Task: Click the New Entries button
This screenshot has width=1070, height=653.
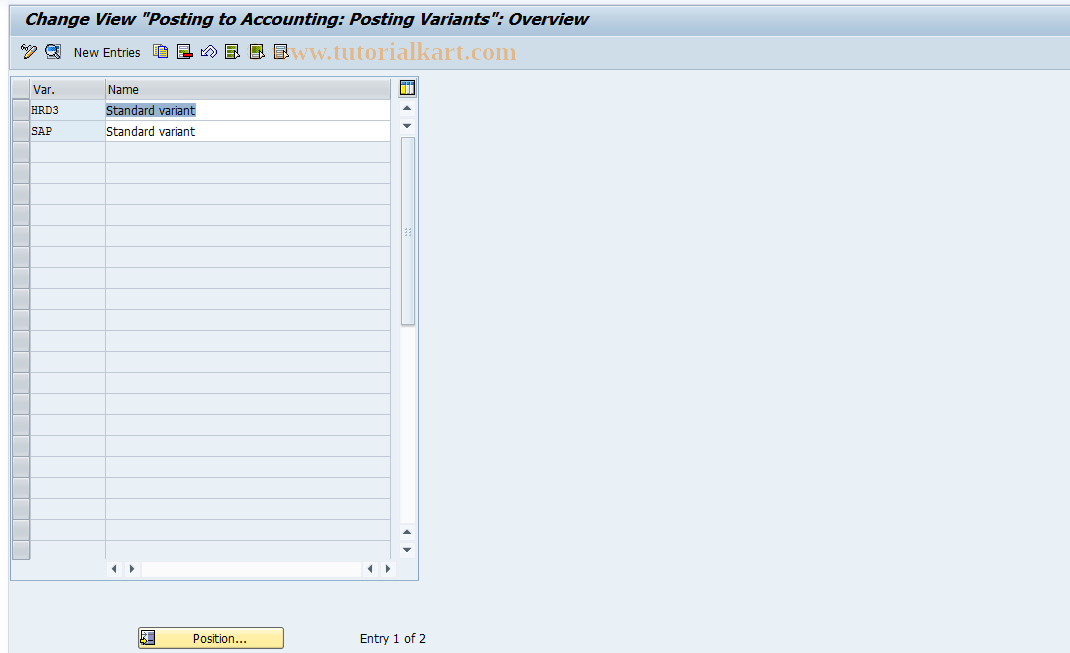Action: [x=107, y=53]
